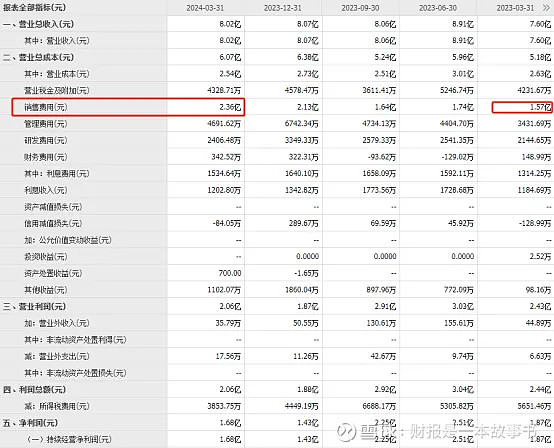The image size is (554, 448).
Task: Select the 2.13亿 sales expense cell
Action: click(x=308, y=107)
